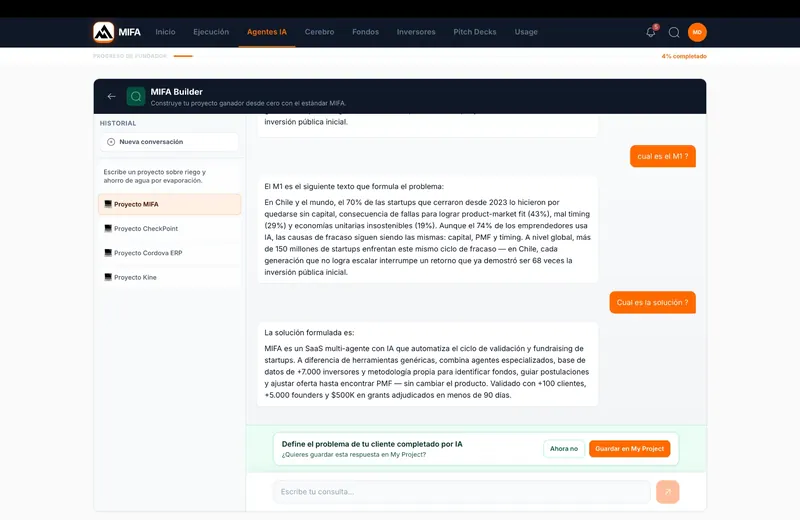Open the MD user avatar menu
The height and width of the screenshot is (520, 800).
pos(697,32)
